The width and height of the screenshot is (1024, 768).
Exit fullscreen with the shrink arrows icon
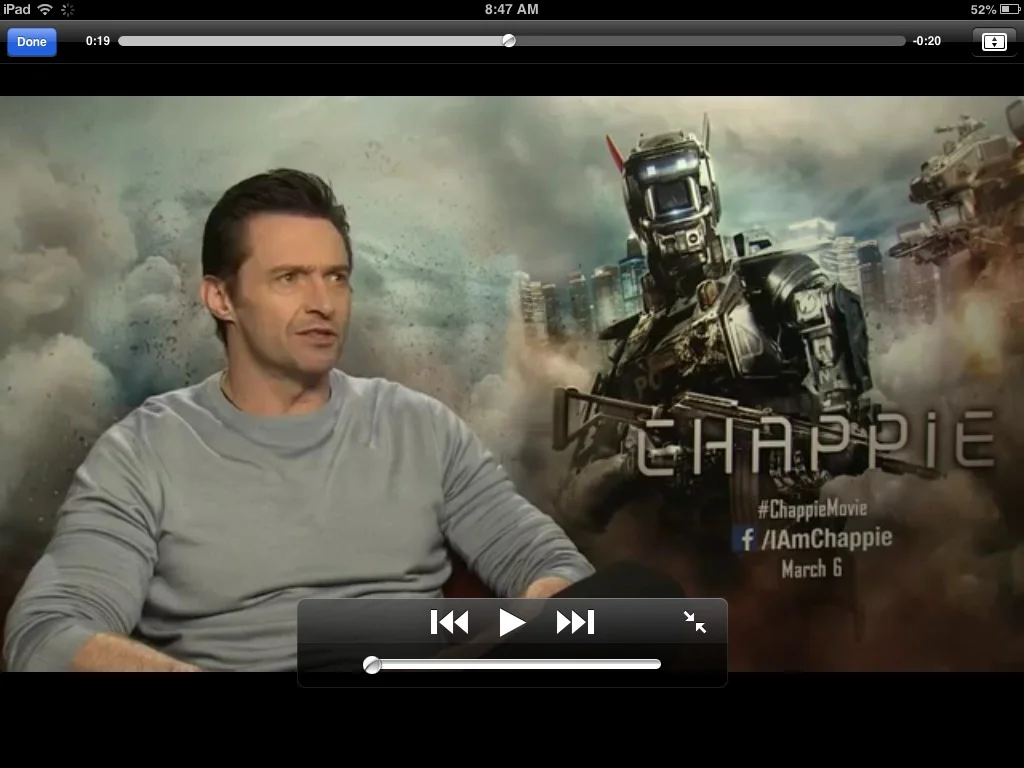[695, 622]
